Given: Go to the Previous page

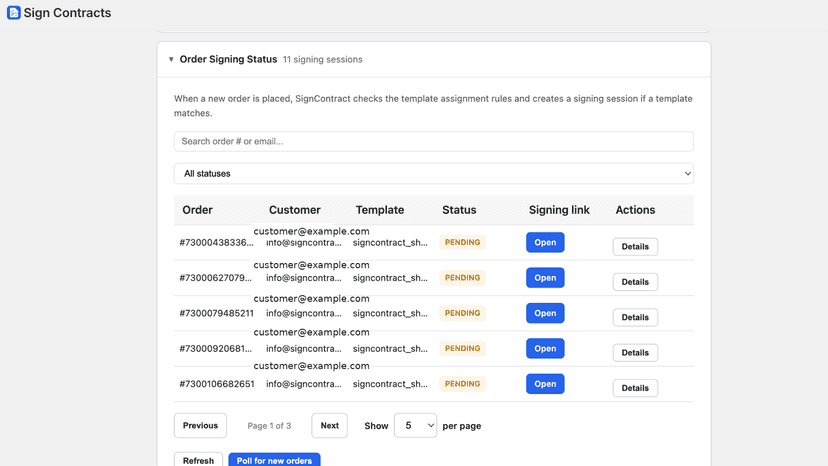Looking at the screenshot, I should pyautogui.click(x=200, y=426).
